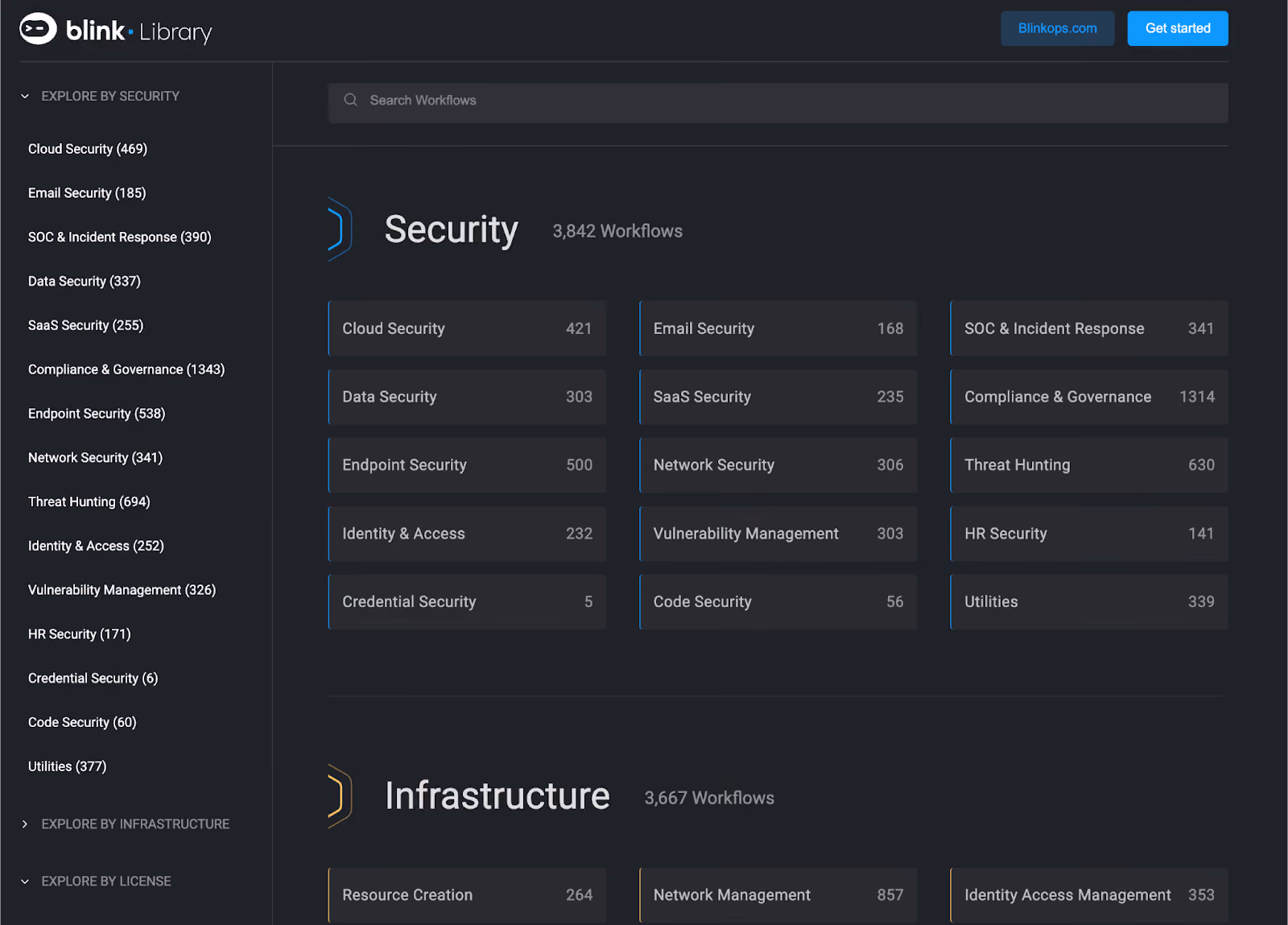Open the Utilities 339 card
Screen dimensions: 1288x925
point(1089,602)
